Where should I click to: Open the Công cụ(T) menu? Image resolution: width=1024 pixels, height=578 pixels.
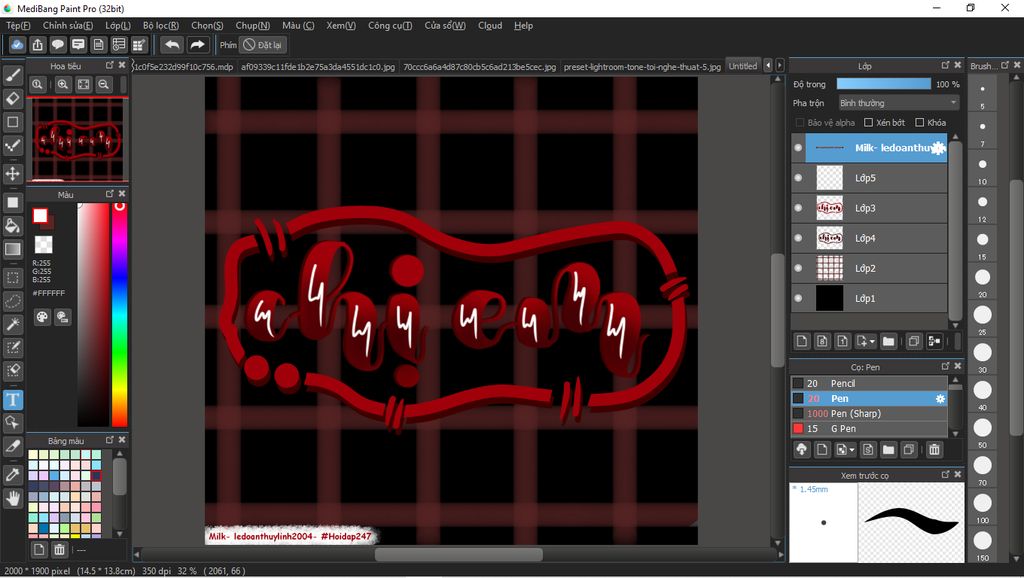[x=390, y=25]
